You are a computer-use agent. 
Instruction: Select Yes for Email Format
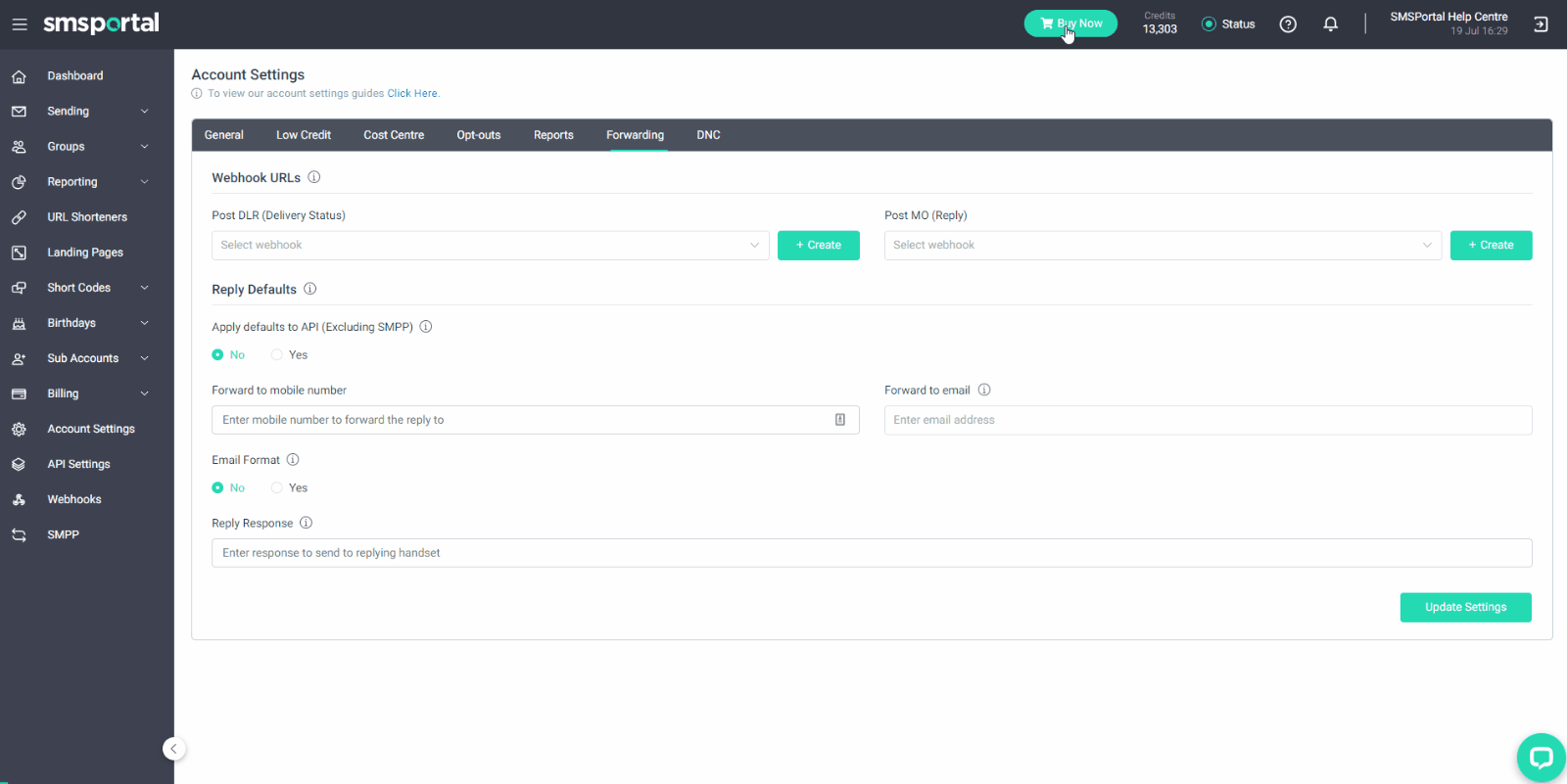tap(277, 487)
